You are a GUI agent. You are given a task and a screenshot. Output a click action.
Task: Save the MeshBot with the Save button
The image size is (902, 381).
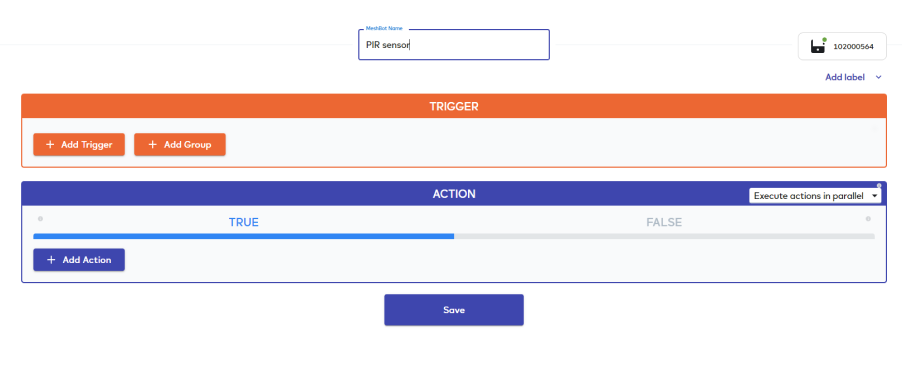[x=454, y=310]
